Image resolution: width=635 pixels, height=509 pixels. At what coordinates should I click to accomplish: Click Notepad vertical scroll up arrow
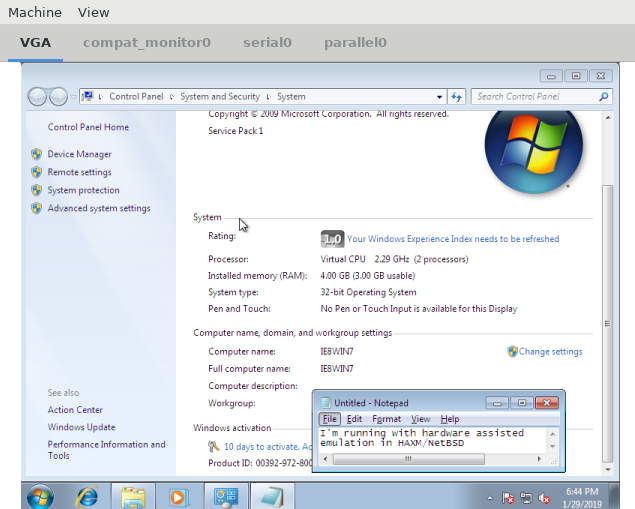point(553,434)
